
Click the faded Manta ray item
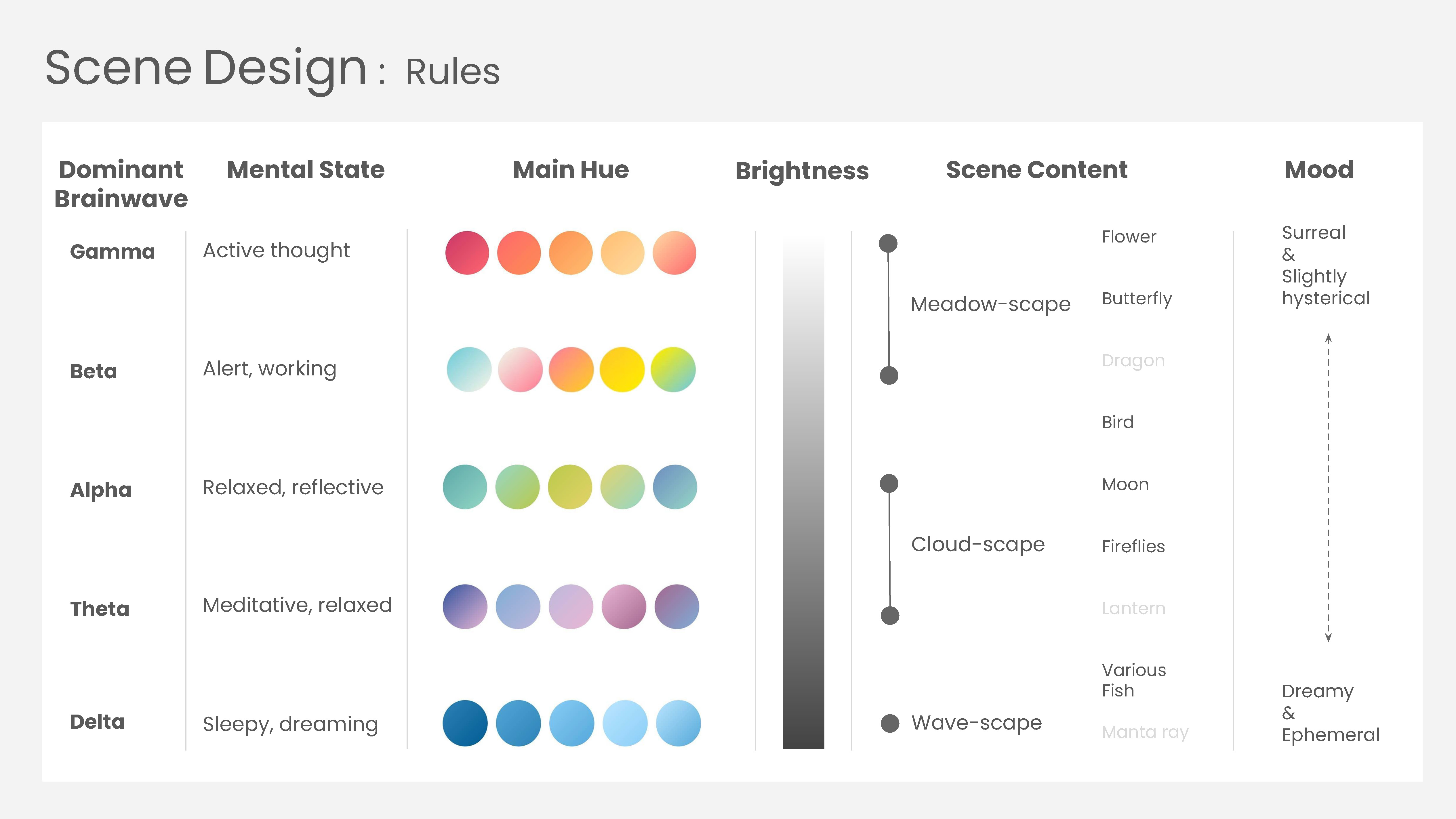(x=1145, y=732)
